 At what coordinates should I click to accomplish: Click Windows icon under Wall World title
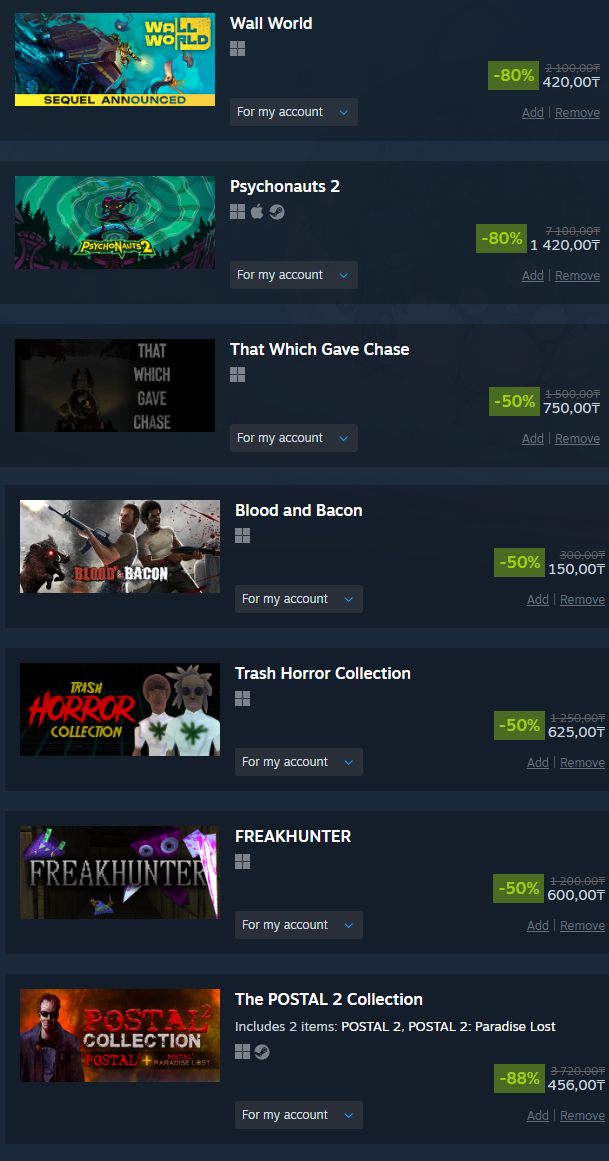pos(237,49)
